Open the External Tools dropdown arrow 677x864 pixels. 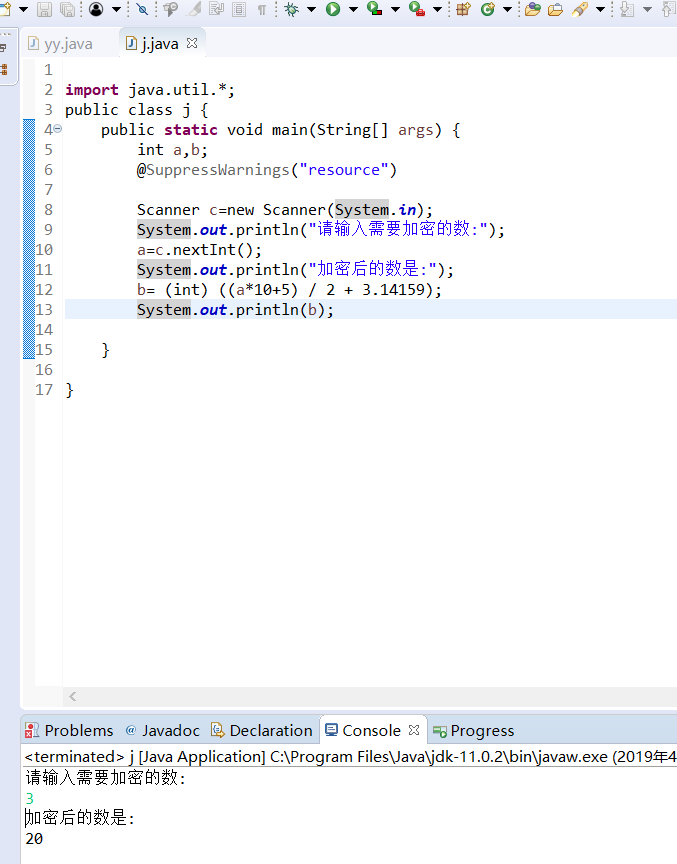coord(437,9)
